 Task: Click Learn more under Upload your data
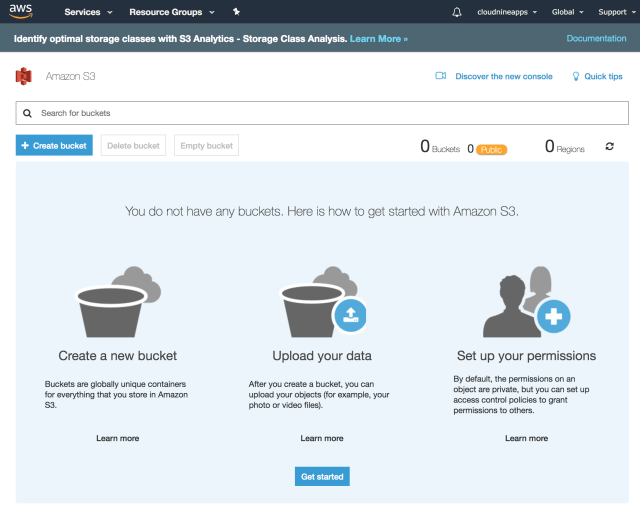pos(322,438)
